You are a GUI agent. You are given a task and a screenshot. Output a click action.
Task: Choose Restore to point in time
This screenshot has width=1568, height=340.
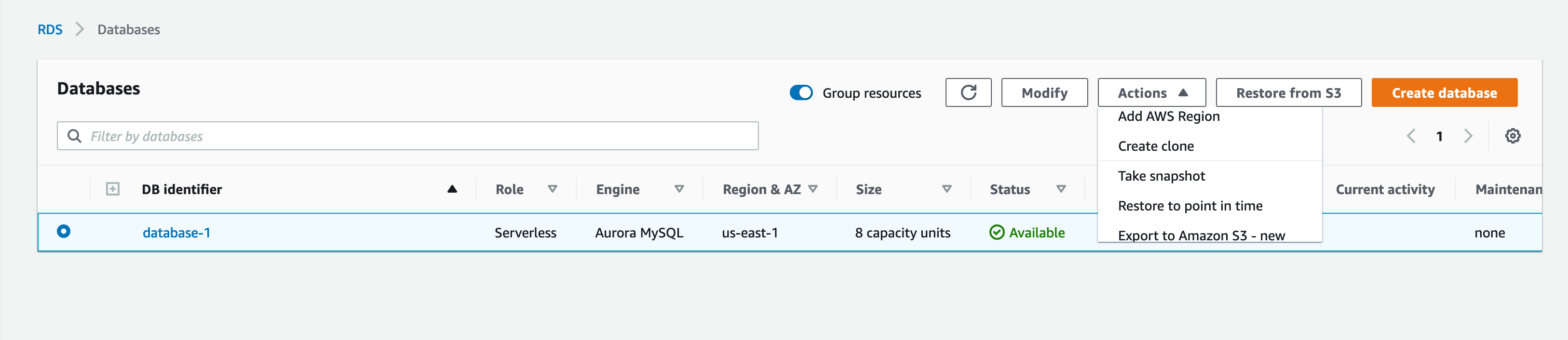tap(1190, 206)
